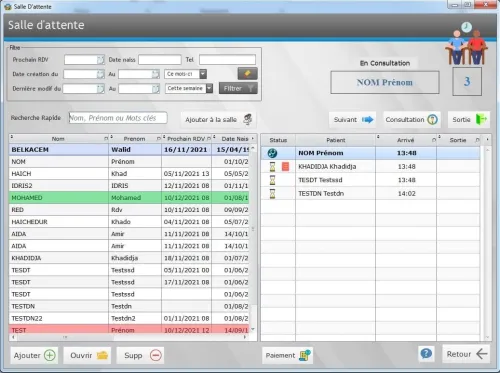The width and height of the screenshot is (500, 373).
Task: Click hourglass icon in TESTDN Testdn row
Action: tap(273, 193)
